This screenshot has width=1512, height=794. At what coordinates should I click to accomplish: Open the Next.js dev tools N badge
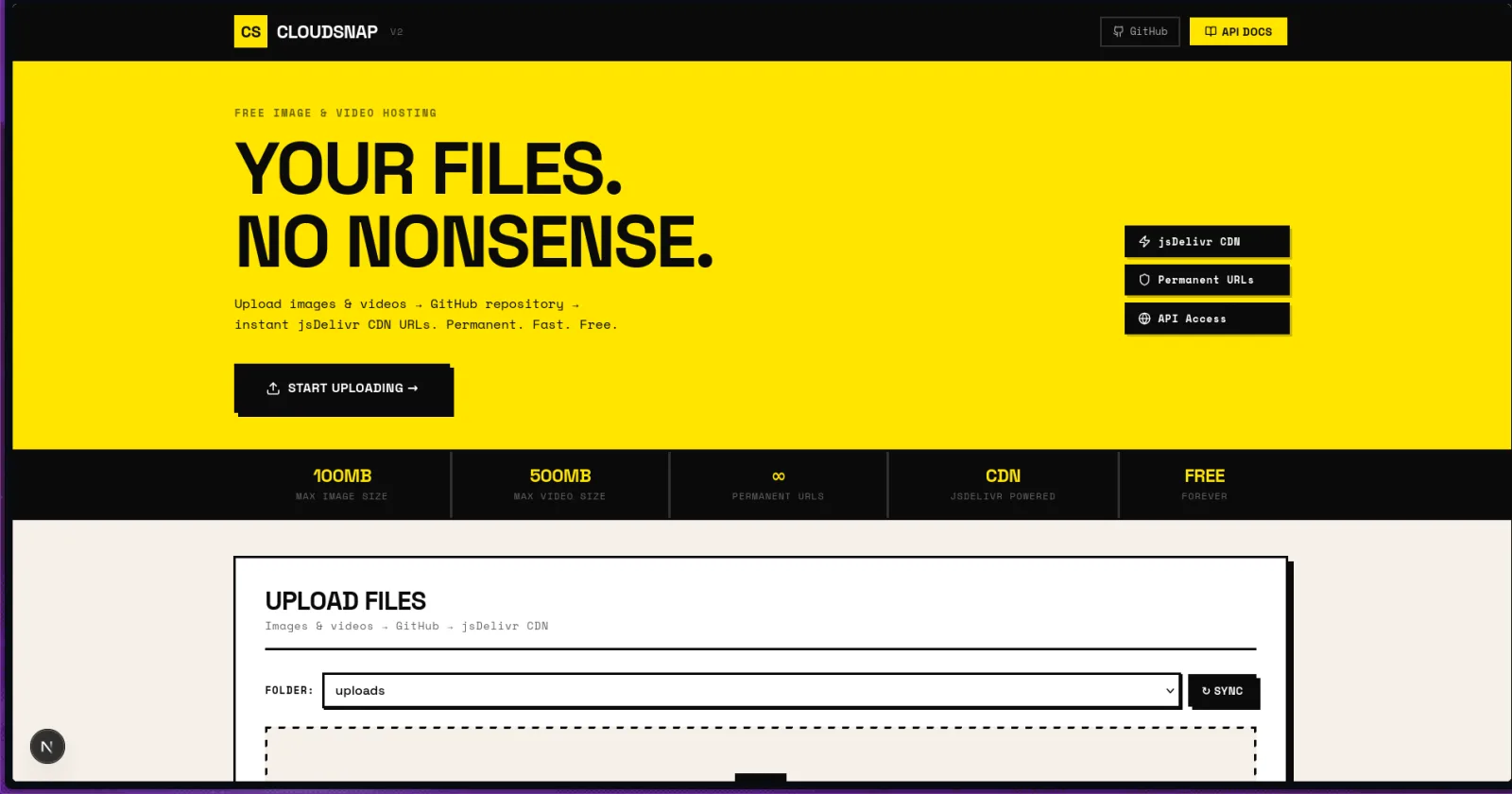click(47, 747)
